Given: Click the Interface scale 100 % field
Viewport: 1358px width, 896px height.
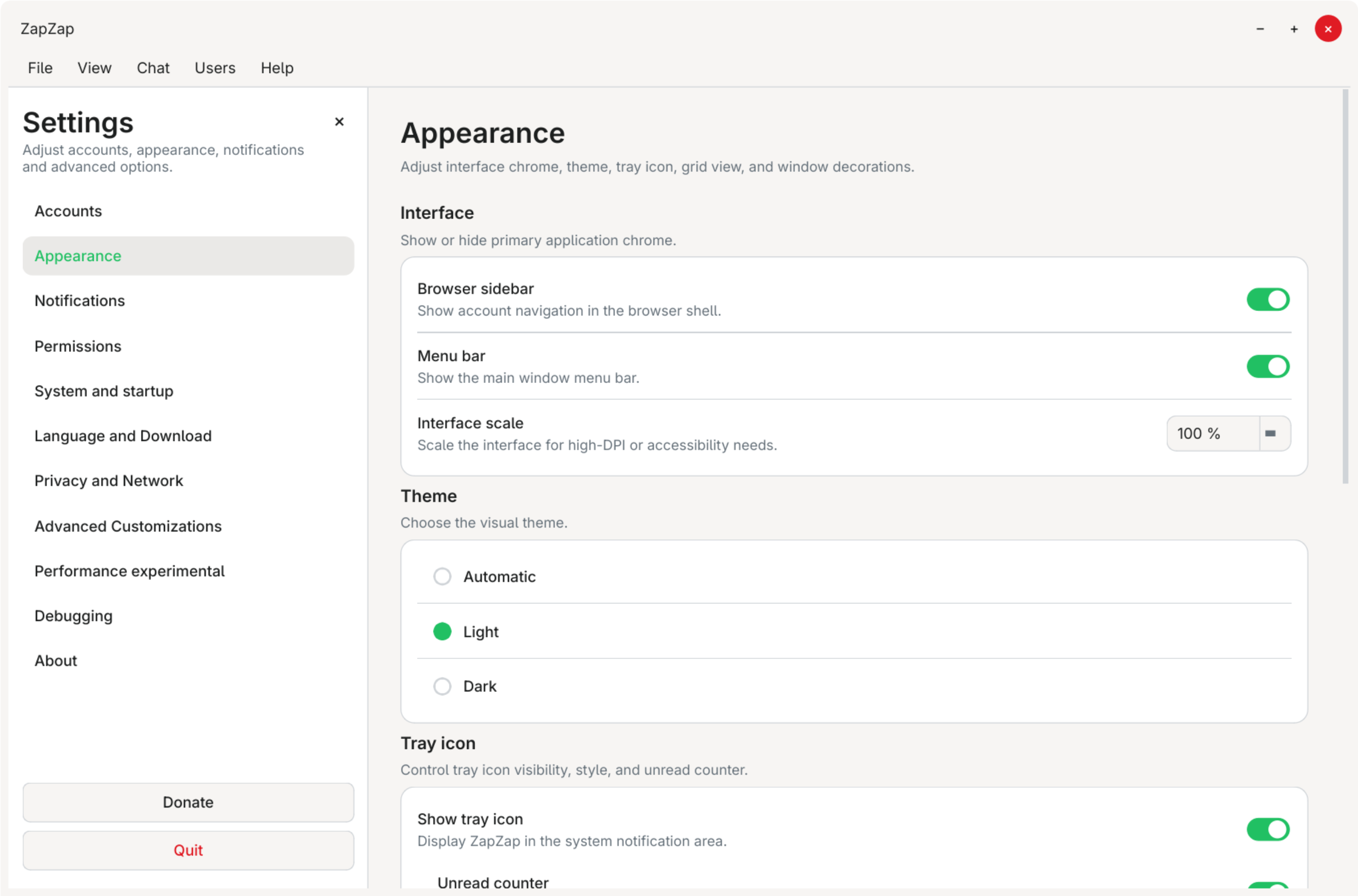Looking at the screenshot, I should [x=1212, y=433].
